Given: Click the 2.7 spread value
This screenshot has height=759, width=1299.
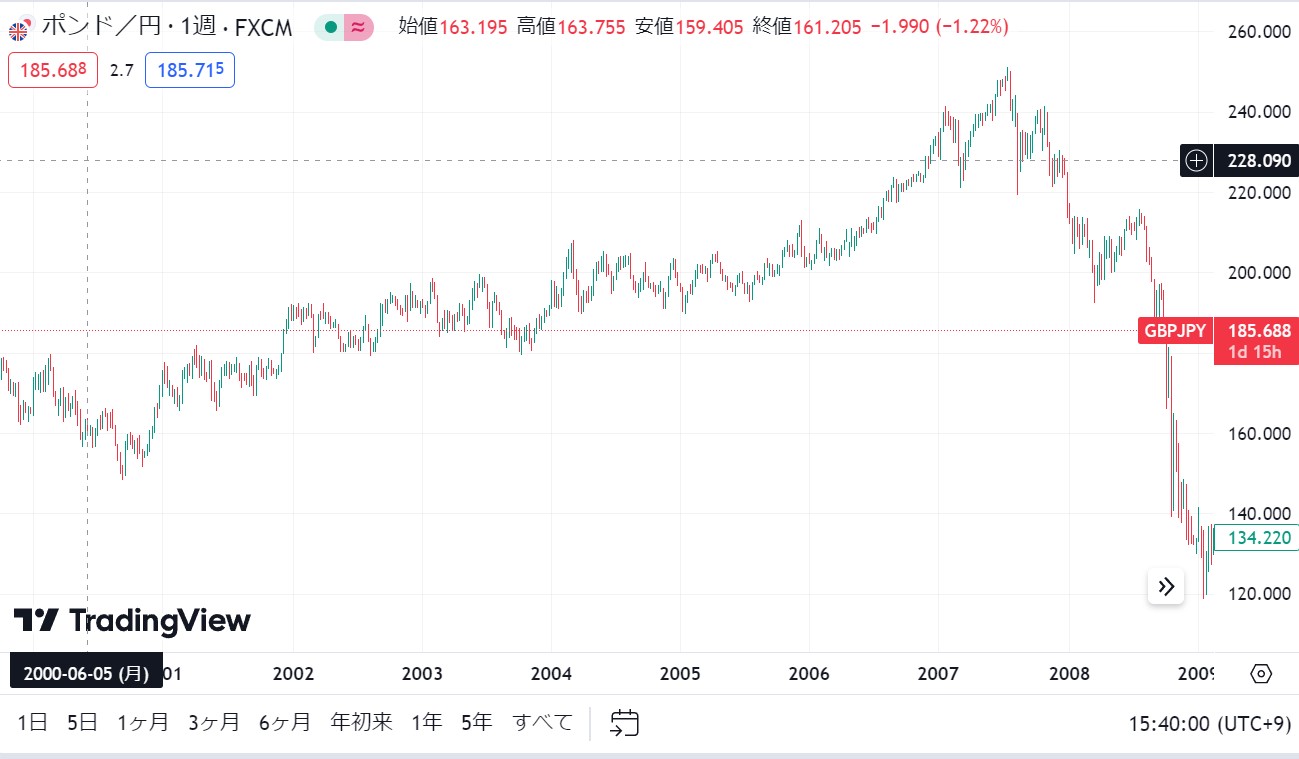Looking at the screenshot, I should click(121, 71).
